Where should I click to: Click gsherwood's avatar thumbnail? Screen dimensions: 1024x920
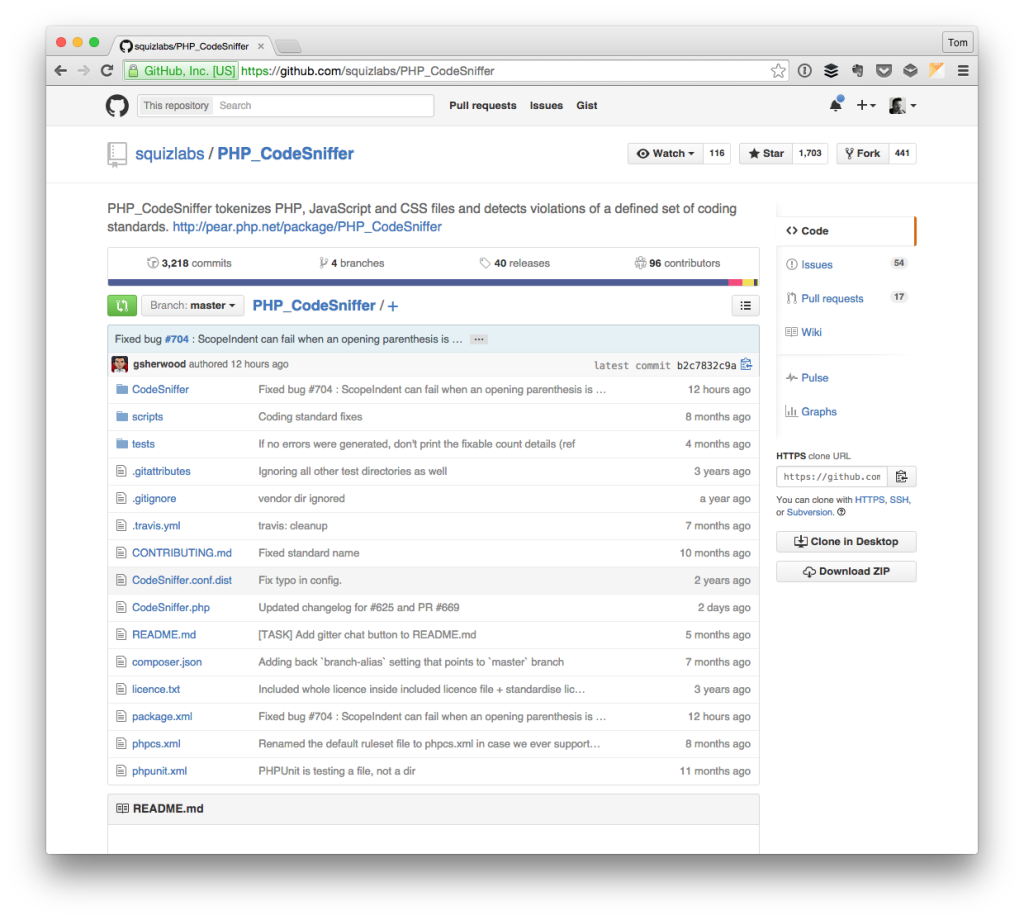coord(120,364)
